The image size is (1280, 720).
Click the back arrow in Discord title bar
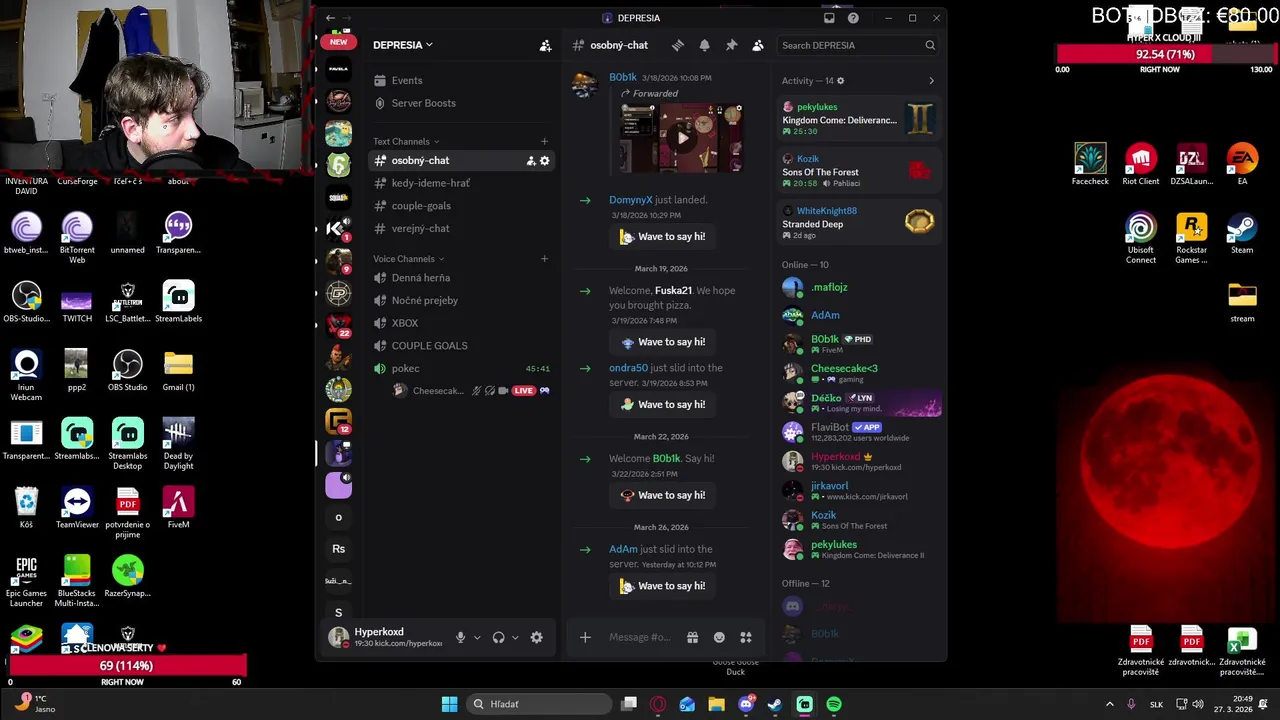click(331, 18)
